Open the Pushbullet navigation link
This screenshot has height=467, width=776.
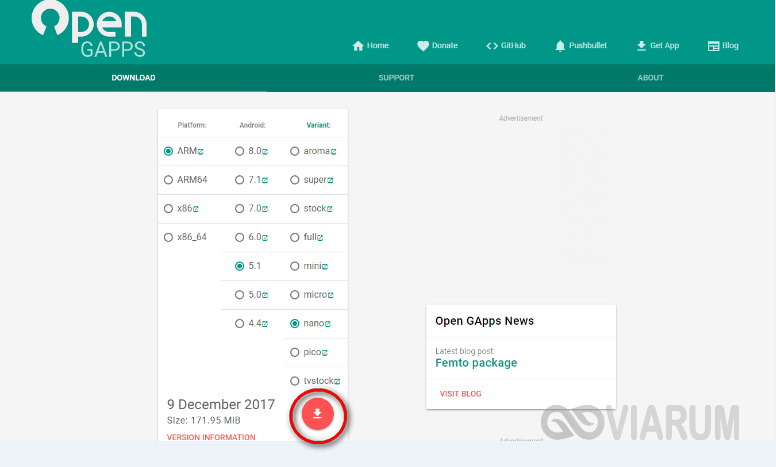point(581,46)
